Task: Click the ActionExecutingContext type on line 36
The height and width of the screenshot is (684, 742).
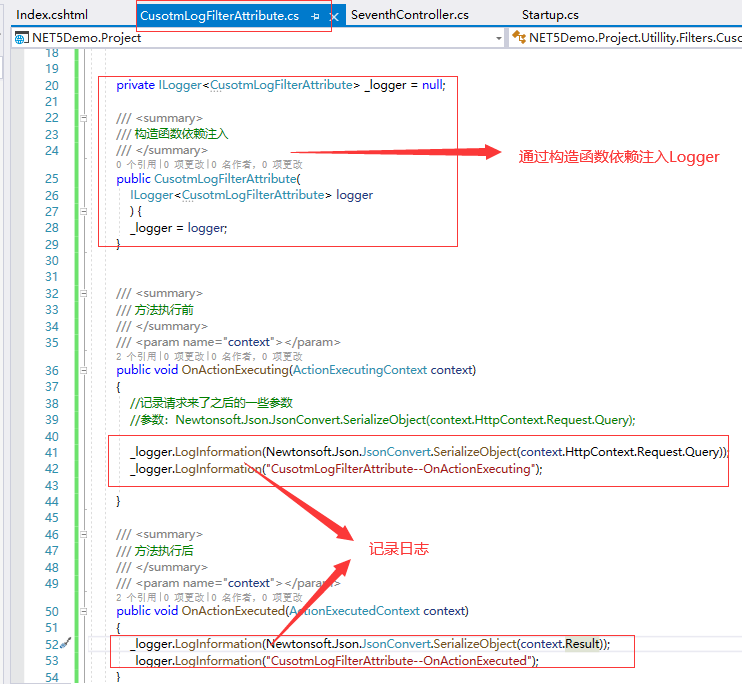Action: (x=360, y=370)
